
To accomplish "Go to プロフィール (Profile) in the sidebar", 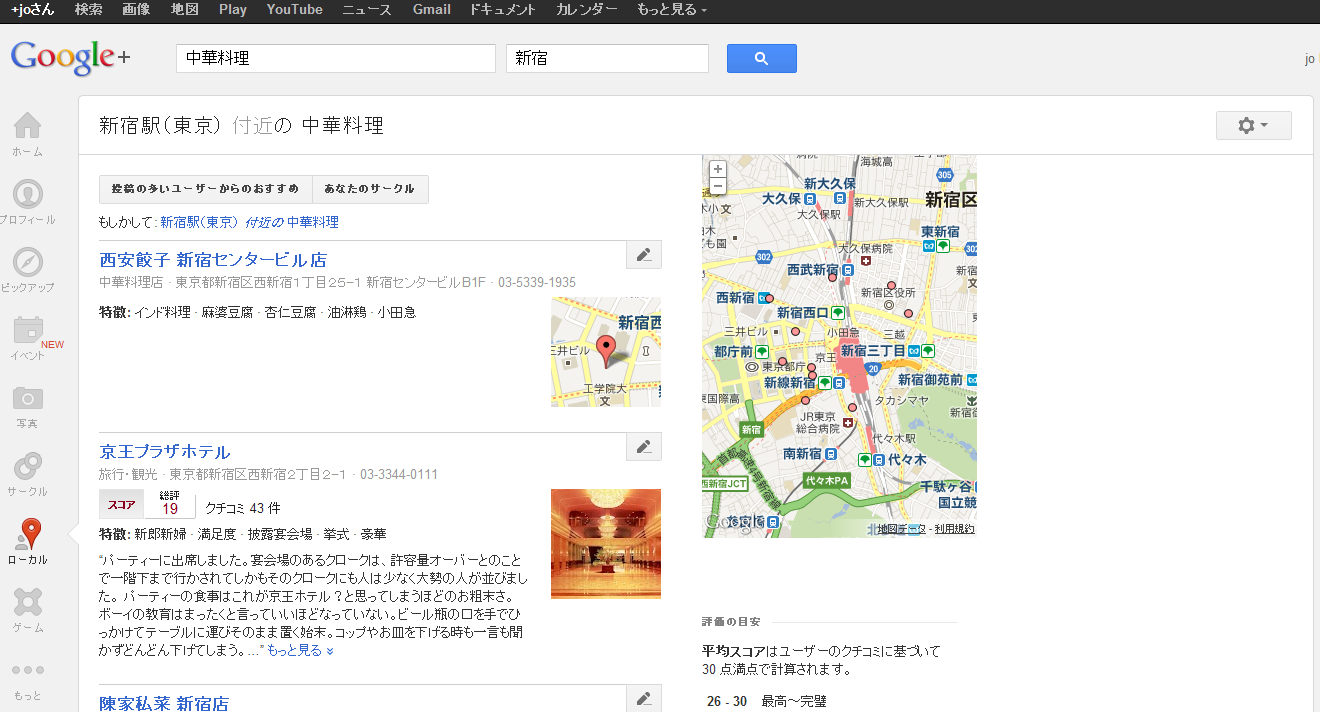I will click(x=27, y=195).
